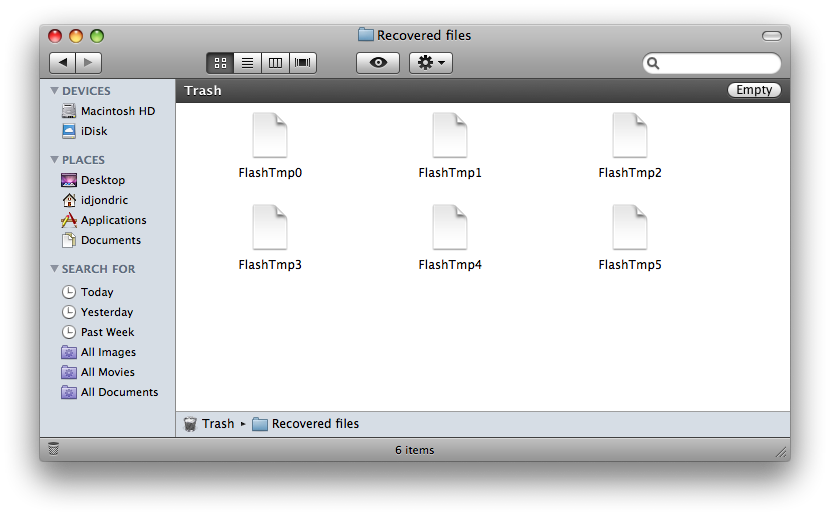830x516 pixels.
Task: Toggle toolbar with the pill button
Action: 771,35
